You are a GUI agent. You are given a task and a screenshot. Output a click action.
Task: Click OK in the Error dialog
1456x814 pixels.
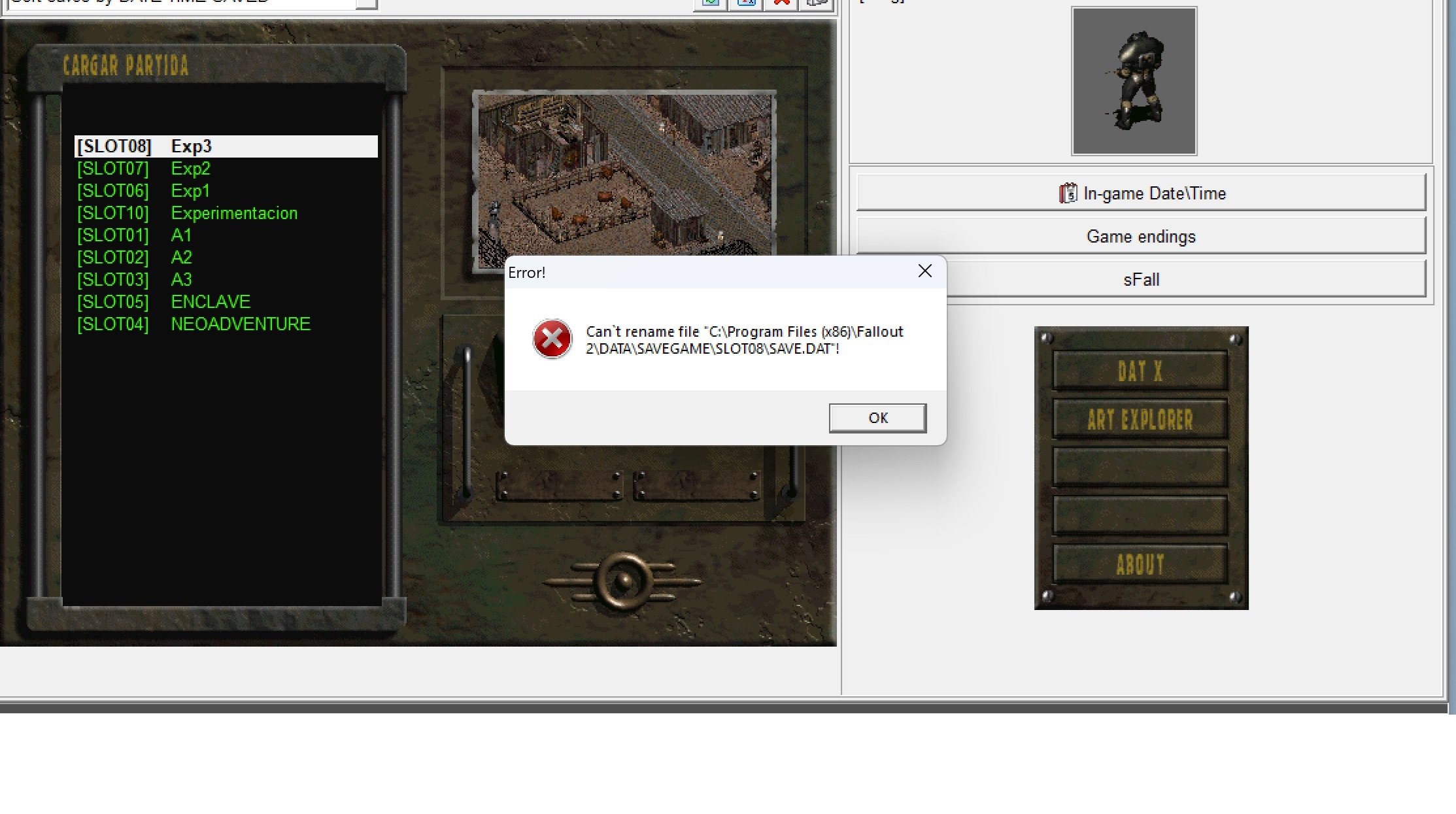click(877, 418)
